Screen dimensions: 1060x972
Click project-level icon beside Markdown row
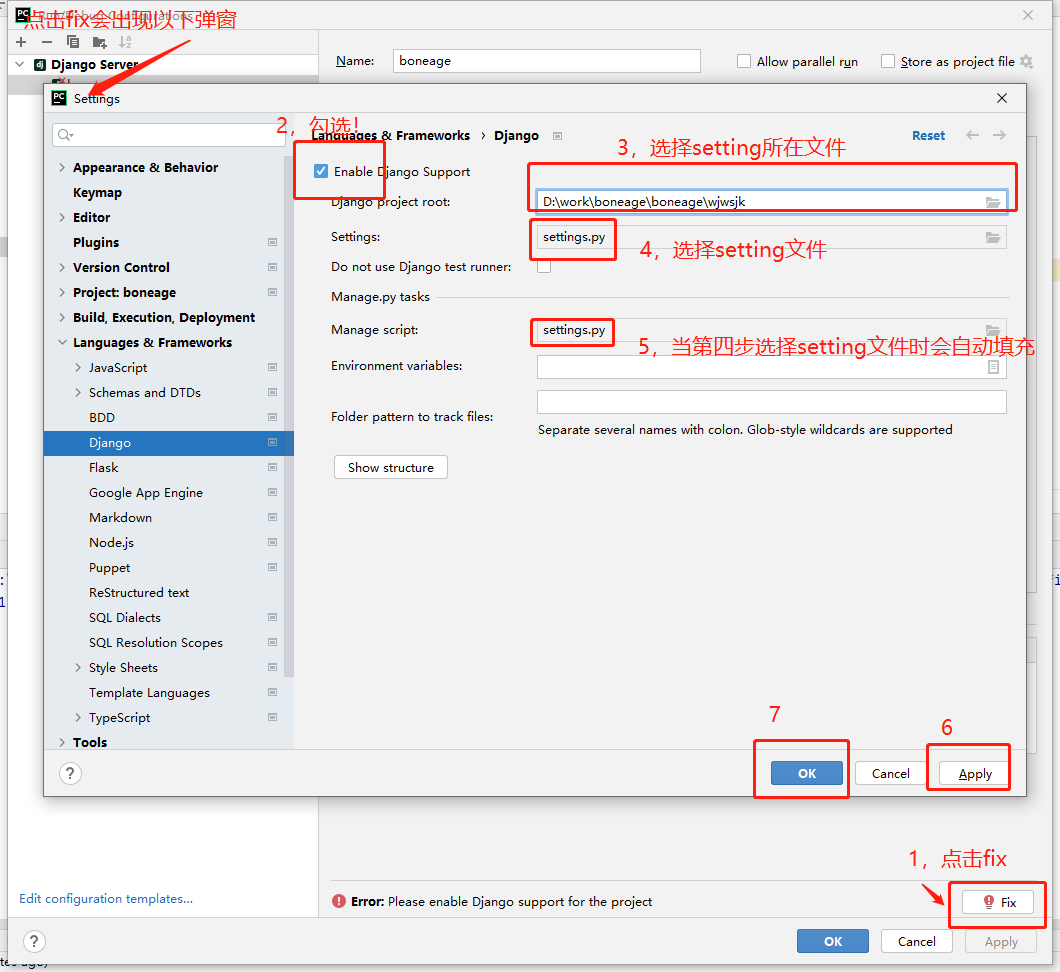(x=272, y=517)
